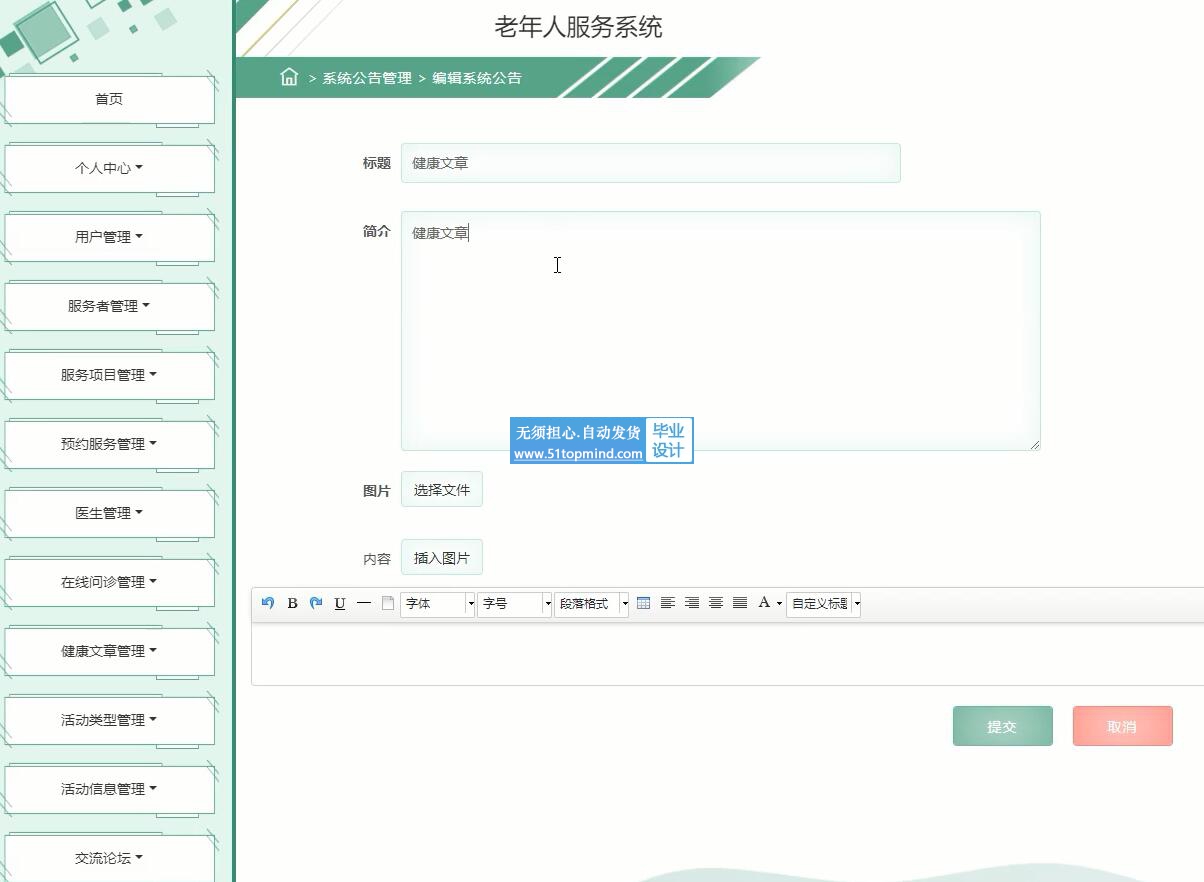Toggle underline formatting in the editor
1204x882 pixels.
click(x=340, y=603)
